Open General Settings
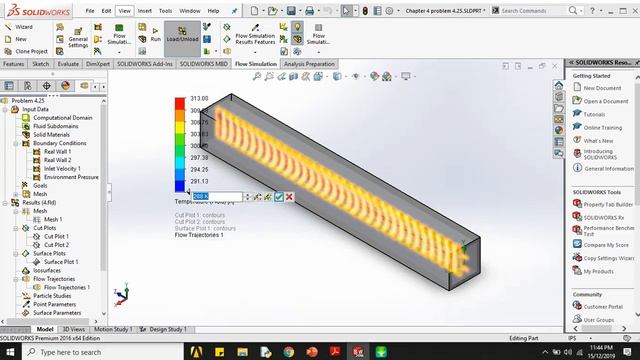 [x=78, y=38]
